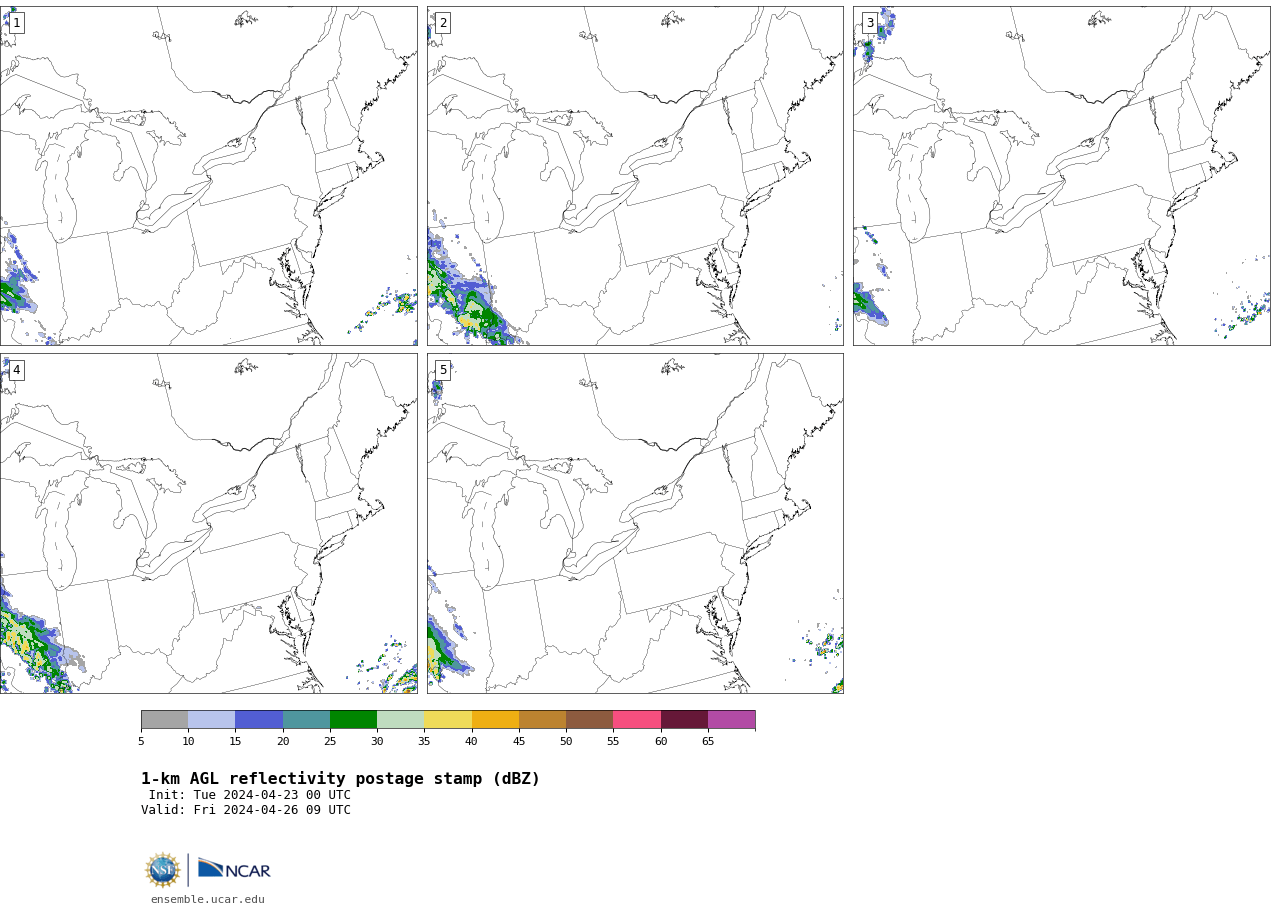
Task: Select the 10-15 dBZ light blue swatch
Action: tap(212, 720)
